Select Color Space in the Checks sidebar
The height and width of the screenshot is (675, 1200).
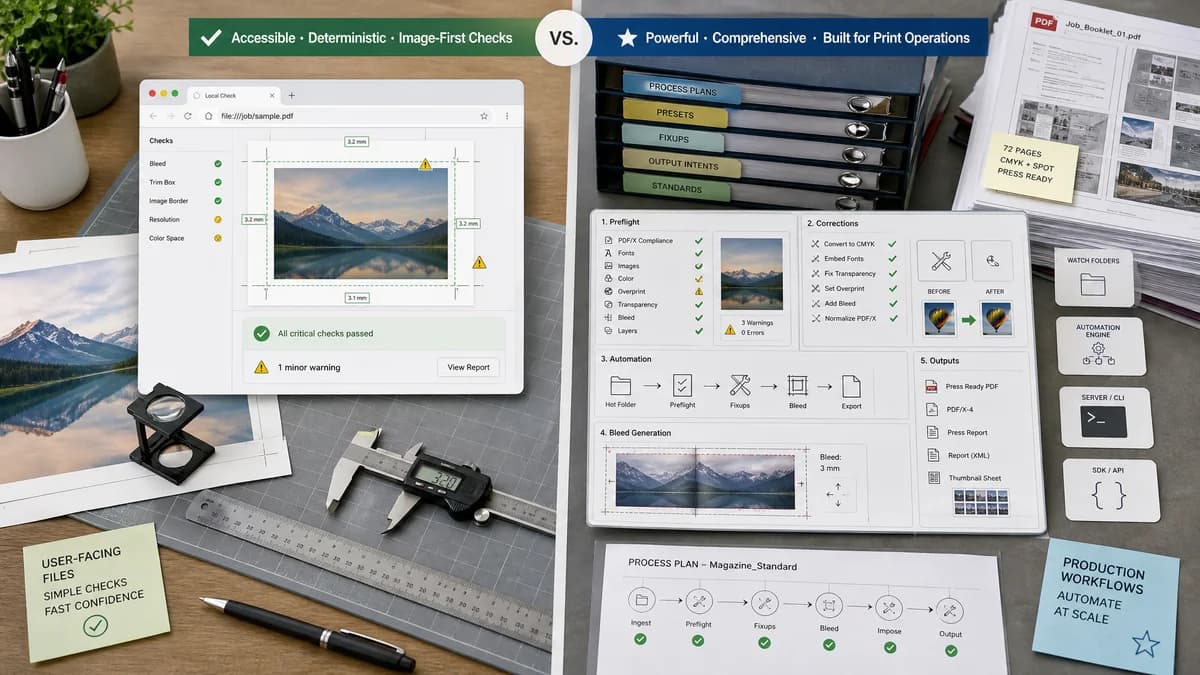click(186, 238)
